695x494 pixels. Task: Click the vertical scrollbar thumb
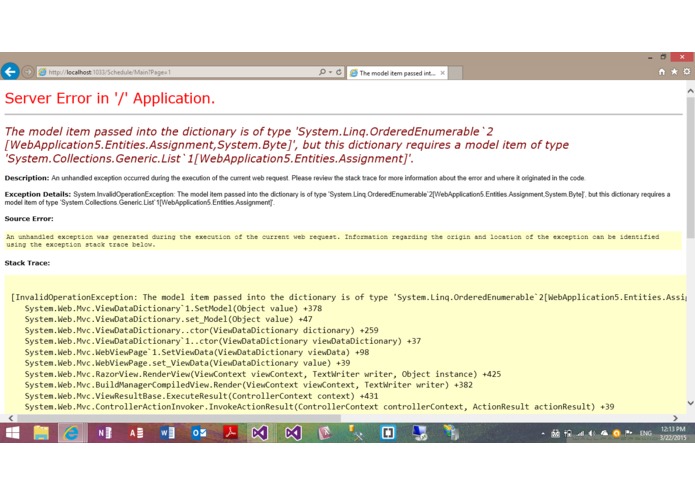coord(691,168)
